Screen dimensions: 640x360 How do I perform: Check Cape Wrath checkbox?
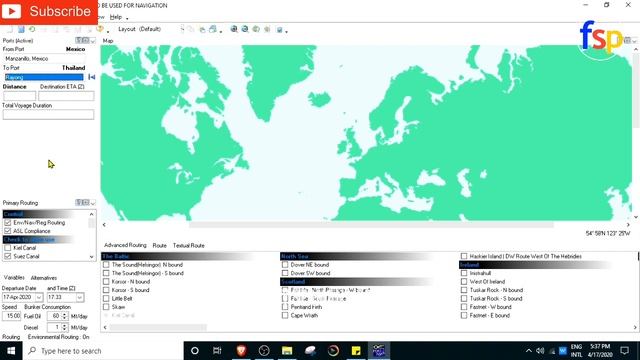[285, 316]
